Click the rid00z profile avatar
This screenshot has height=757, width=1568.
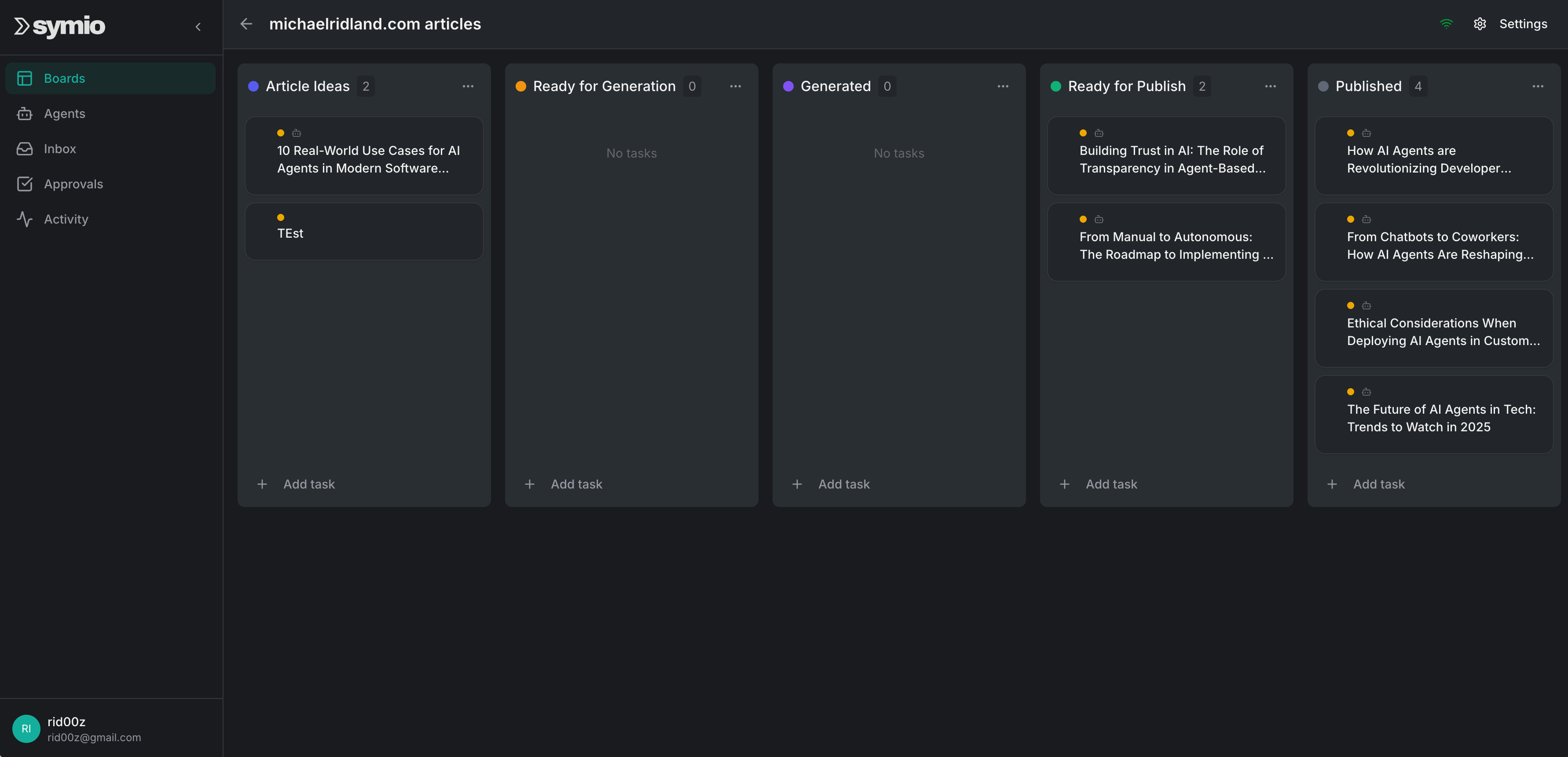(x=26, y=728)
